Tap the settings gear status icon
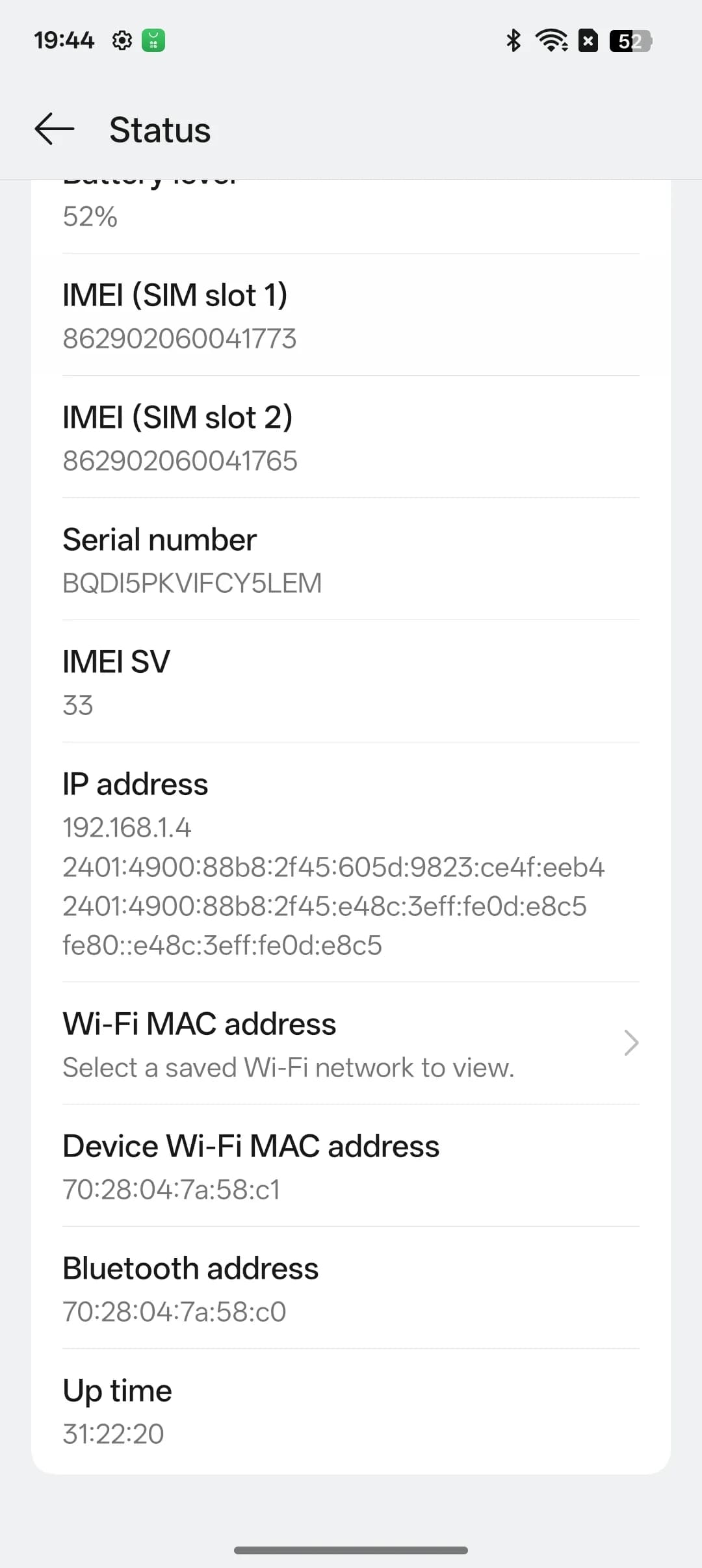The image size is (702, 1568). pyautogui.click(x=122, y=40)
